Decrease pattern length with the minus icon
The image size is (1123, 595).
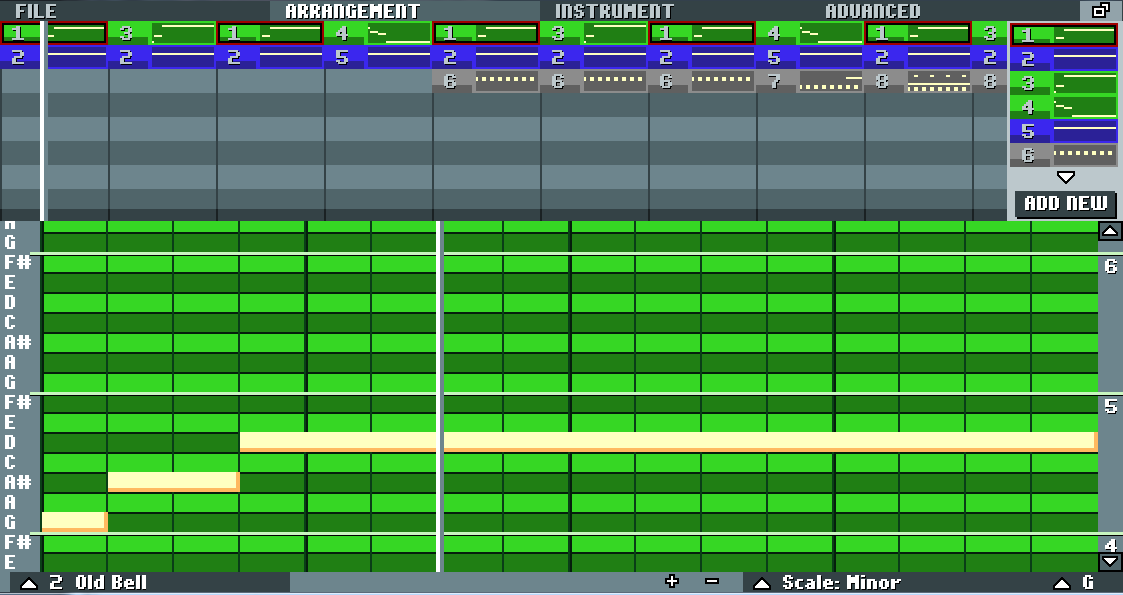(711, 581)
